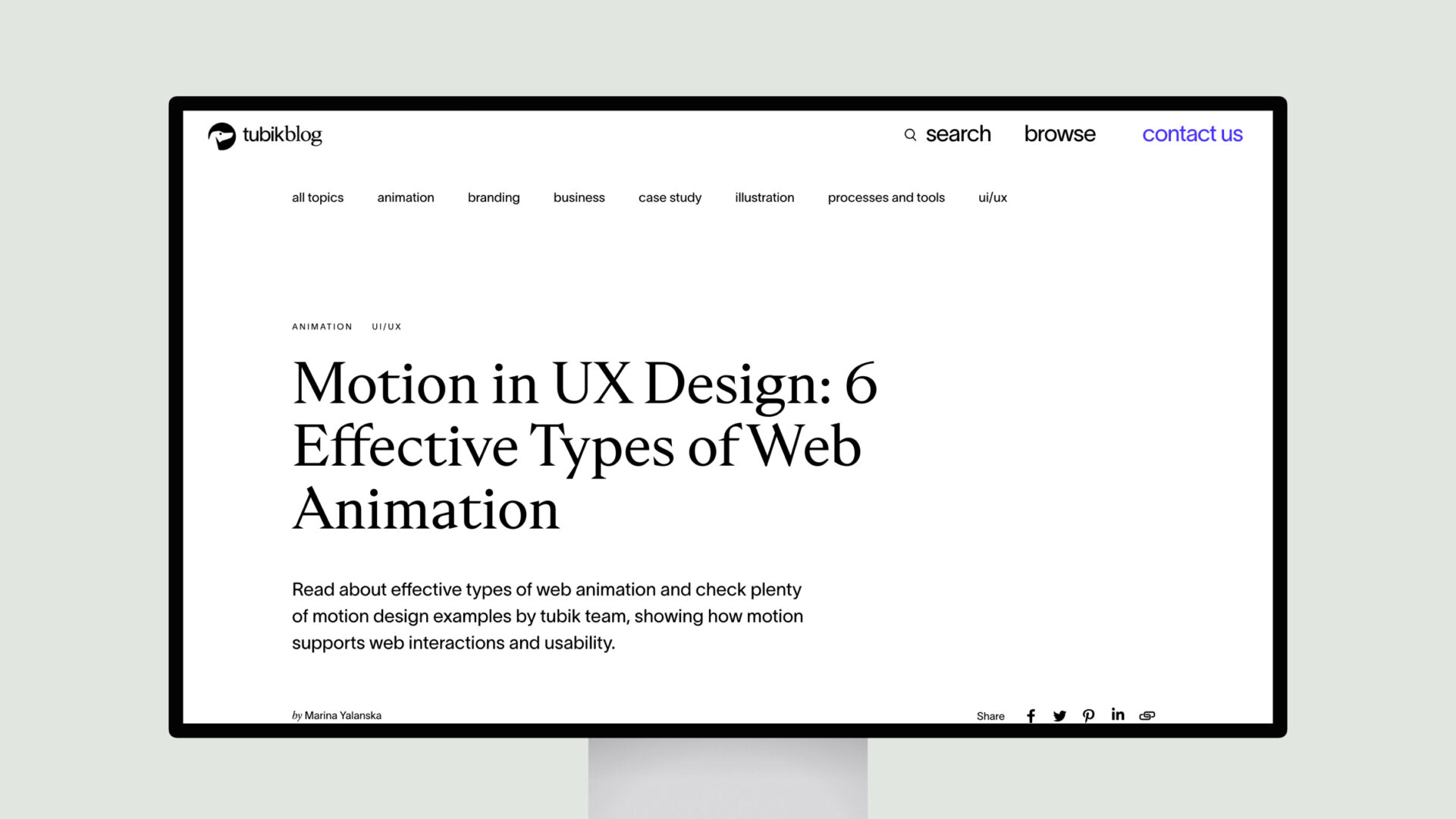Click the LinkedIn share icon
Viewport: 1456px width, 819px height.
click(1118, 714)
